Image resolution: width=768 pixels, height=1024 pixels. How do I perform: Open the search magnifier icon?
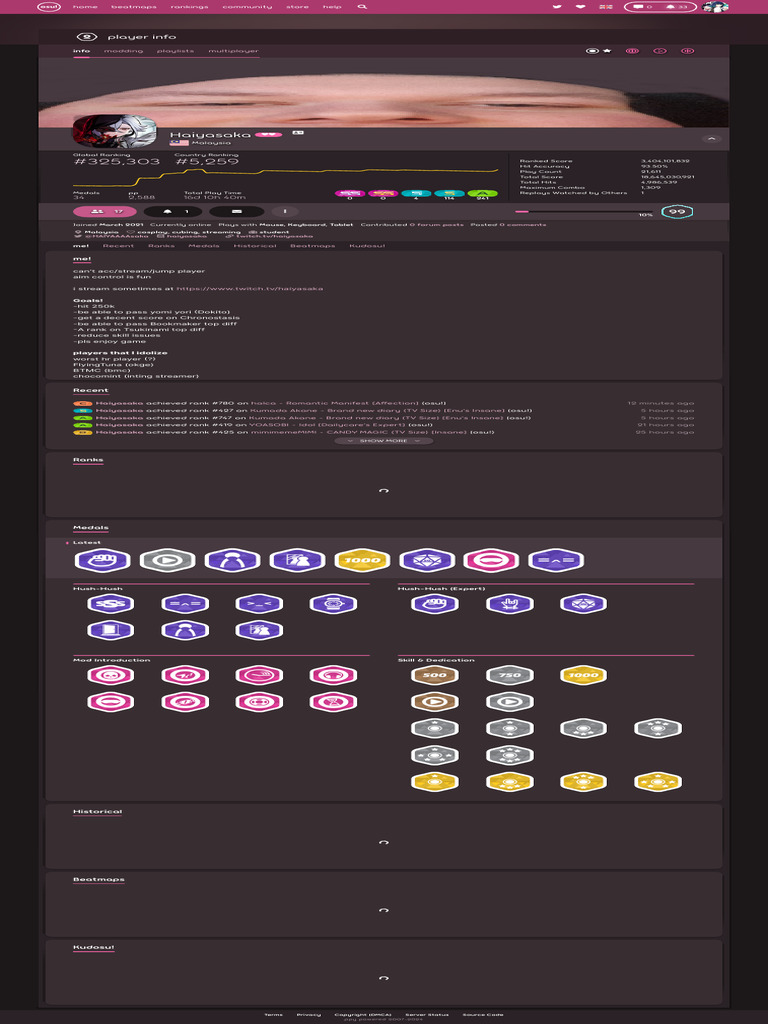pos(362,7)
